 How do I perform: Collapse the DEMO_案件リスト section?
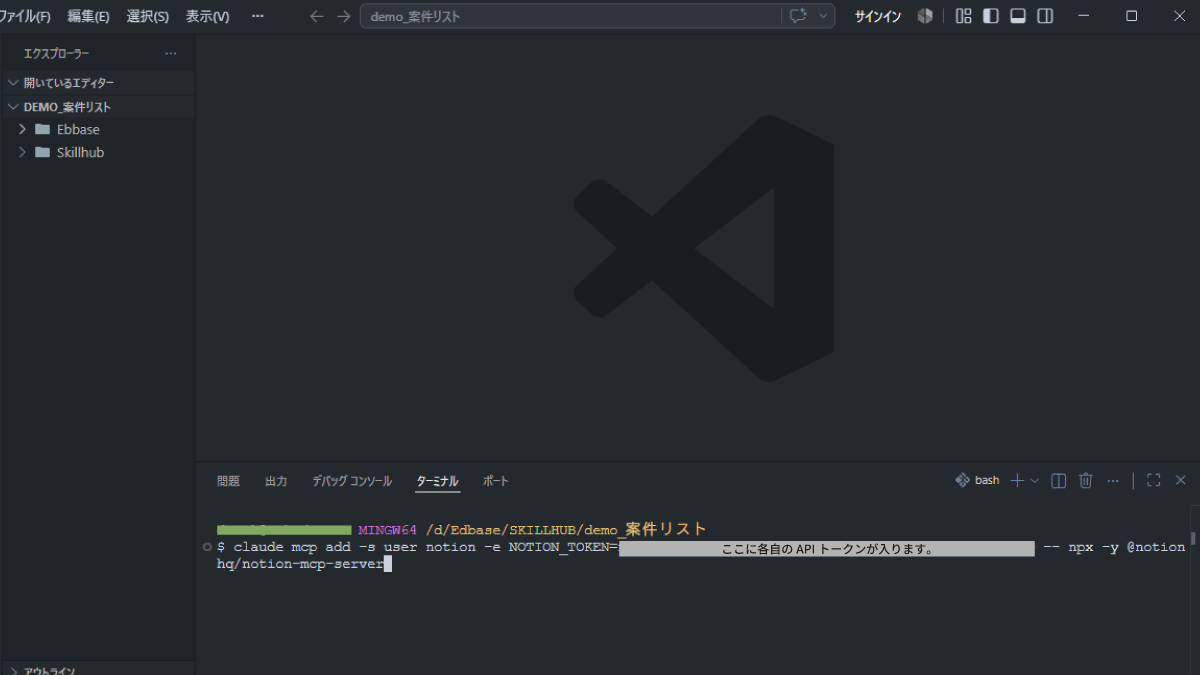pyautogui.click(x=98, y=106)
